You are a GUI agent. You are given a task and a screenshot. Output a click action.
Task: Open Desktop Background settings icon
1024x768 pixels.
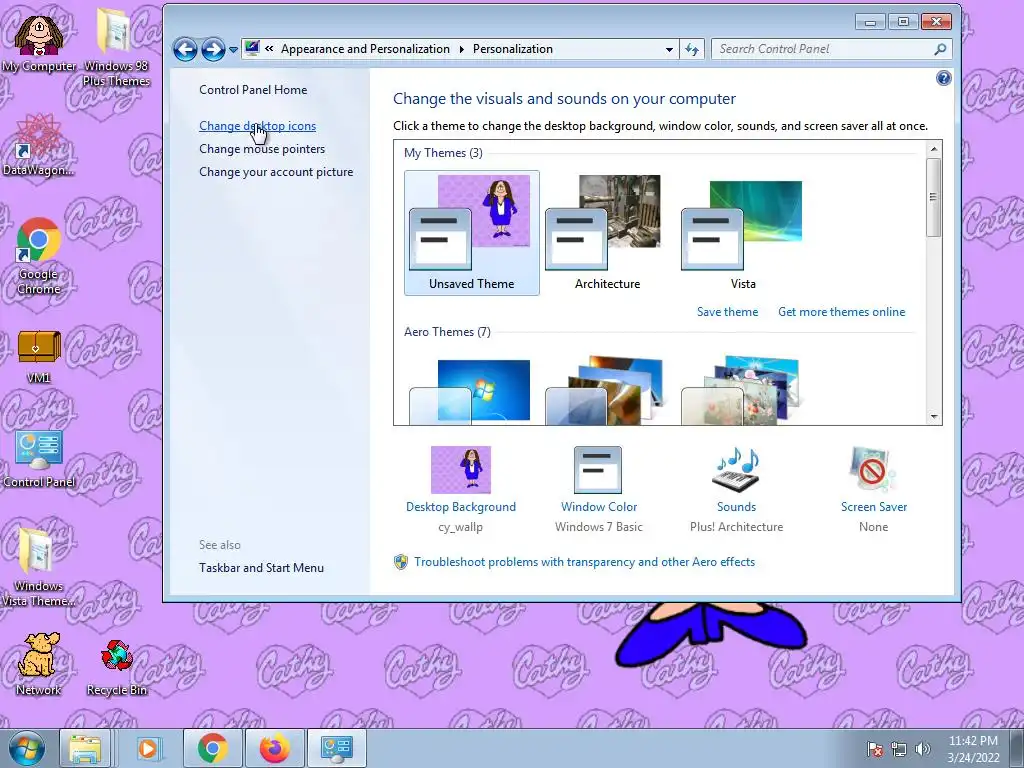click(x=460, y=470)
